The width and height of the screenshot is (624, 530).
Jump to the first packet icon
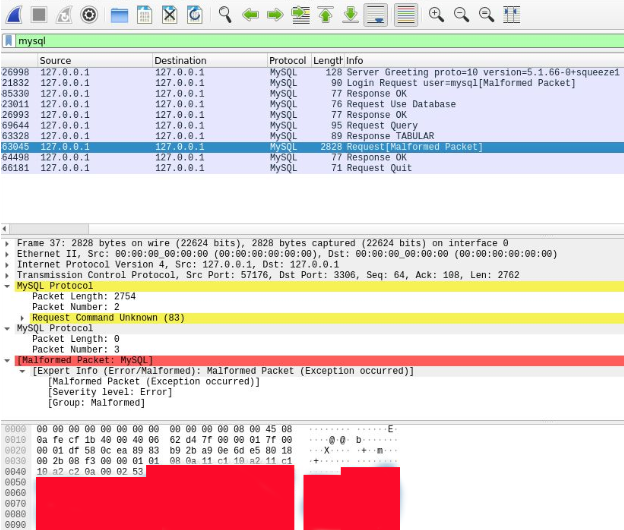326,14
